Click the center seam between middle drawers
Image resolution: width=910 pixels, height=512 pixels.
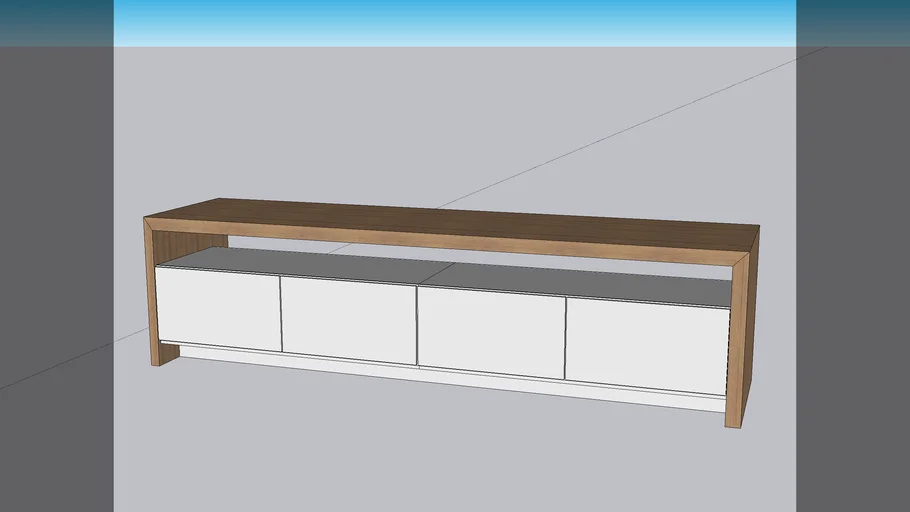click(417, 325)
